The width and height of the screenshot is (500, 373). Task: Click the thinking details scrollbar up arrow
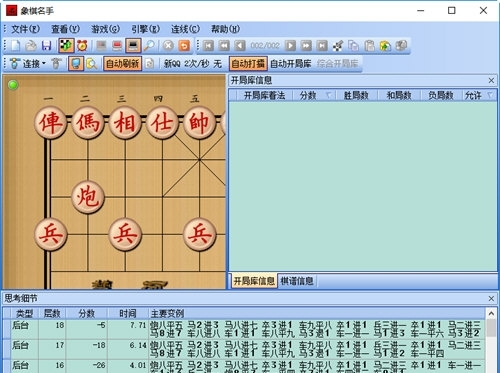pyautogui.click(x=491, y=313)
